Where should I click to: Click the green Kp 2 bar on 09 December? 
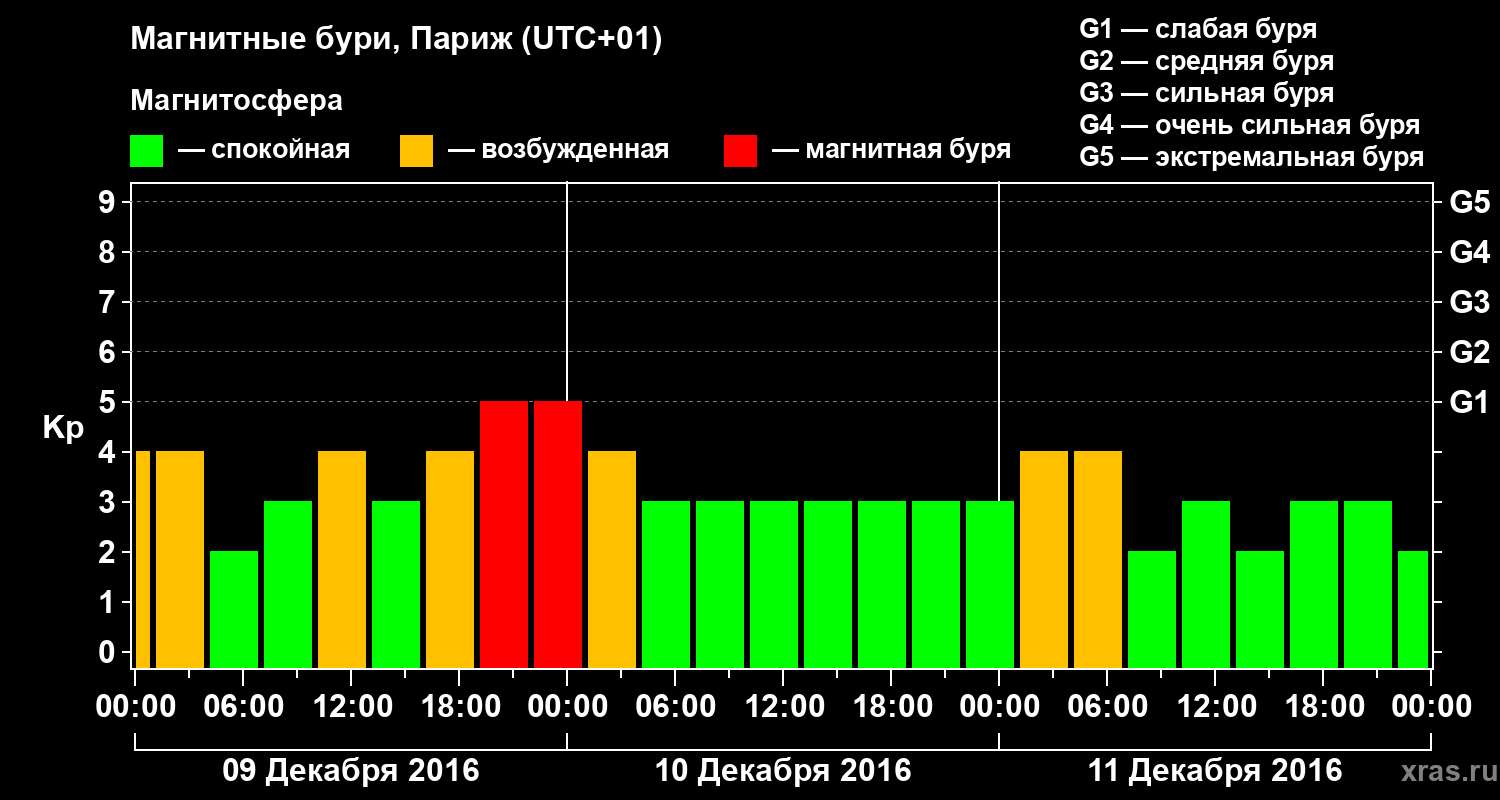pos(234,609)
